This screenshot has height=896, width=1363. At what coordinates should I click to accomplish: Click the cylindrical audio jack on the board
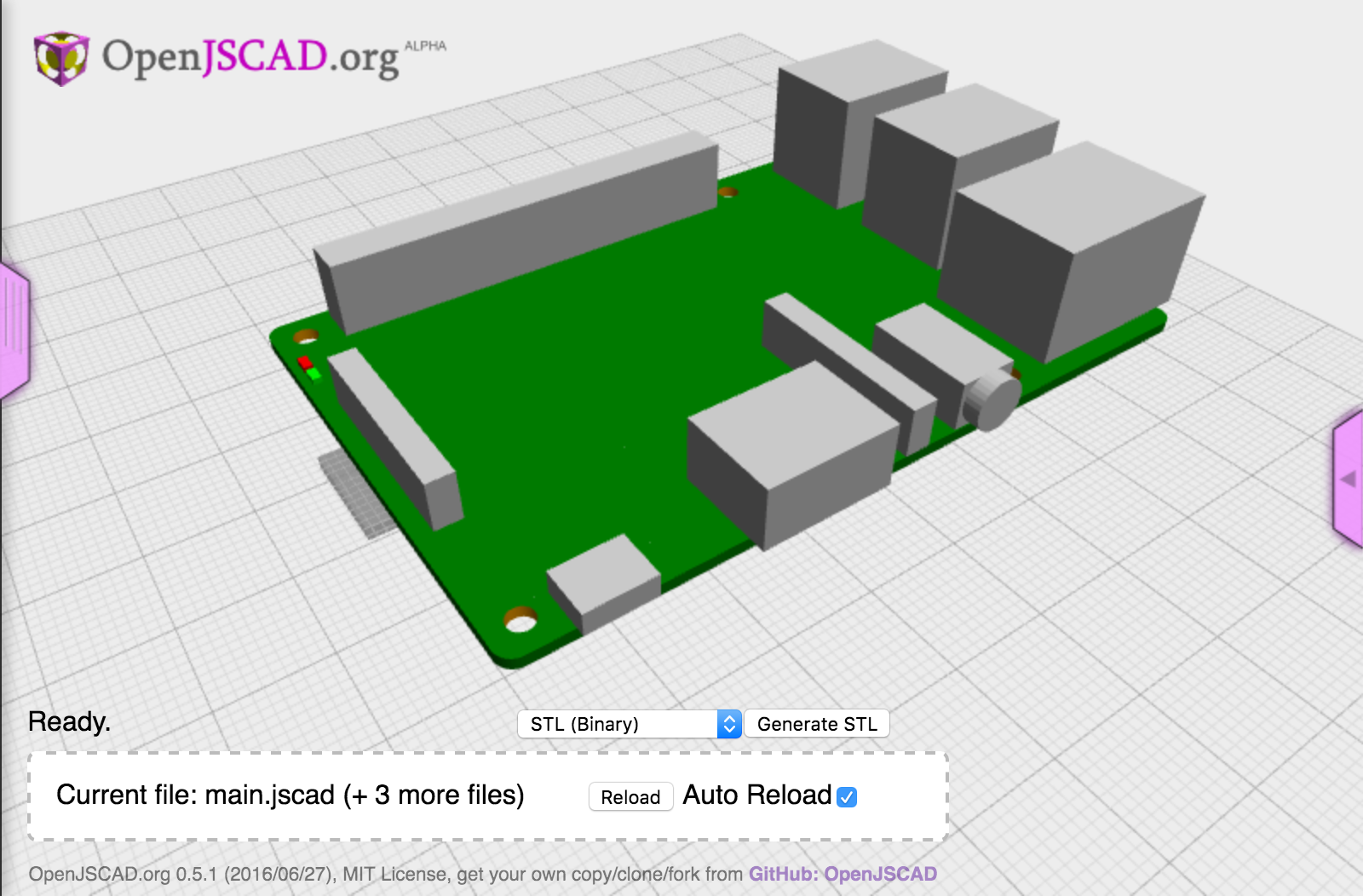click(992, 399)
